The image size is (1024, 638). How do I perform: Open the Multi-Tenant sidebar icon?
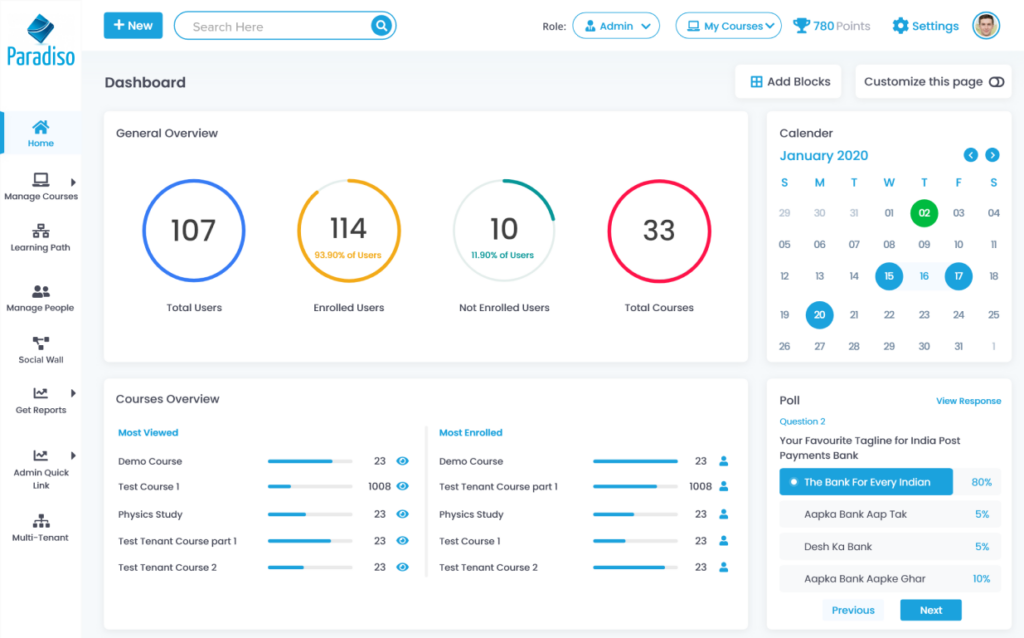(41, 521)
